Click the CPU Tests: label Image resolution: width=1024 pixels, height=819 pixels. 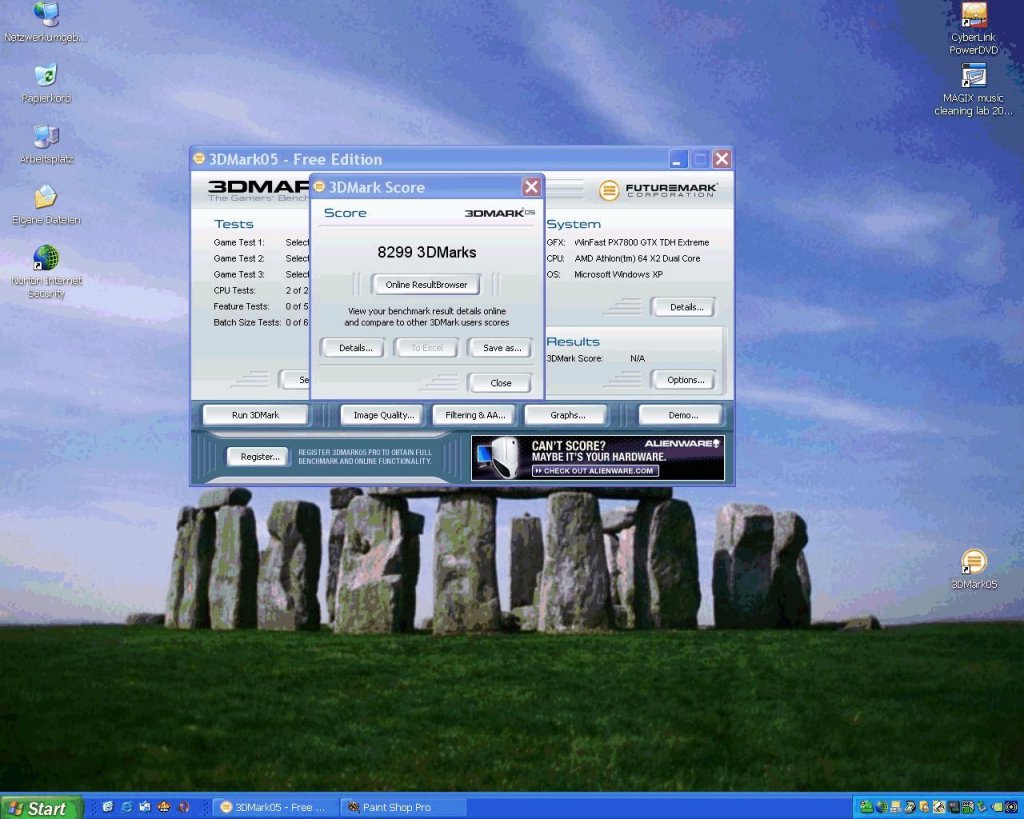click(x=234, y=291)
